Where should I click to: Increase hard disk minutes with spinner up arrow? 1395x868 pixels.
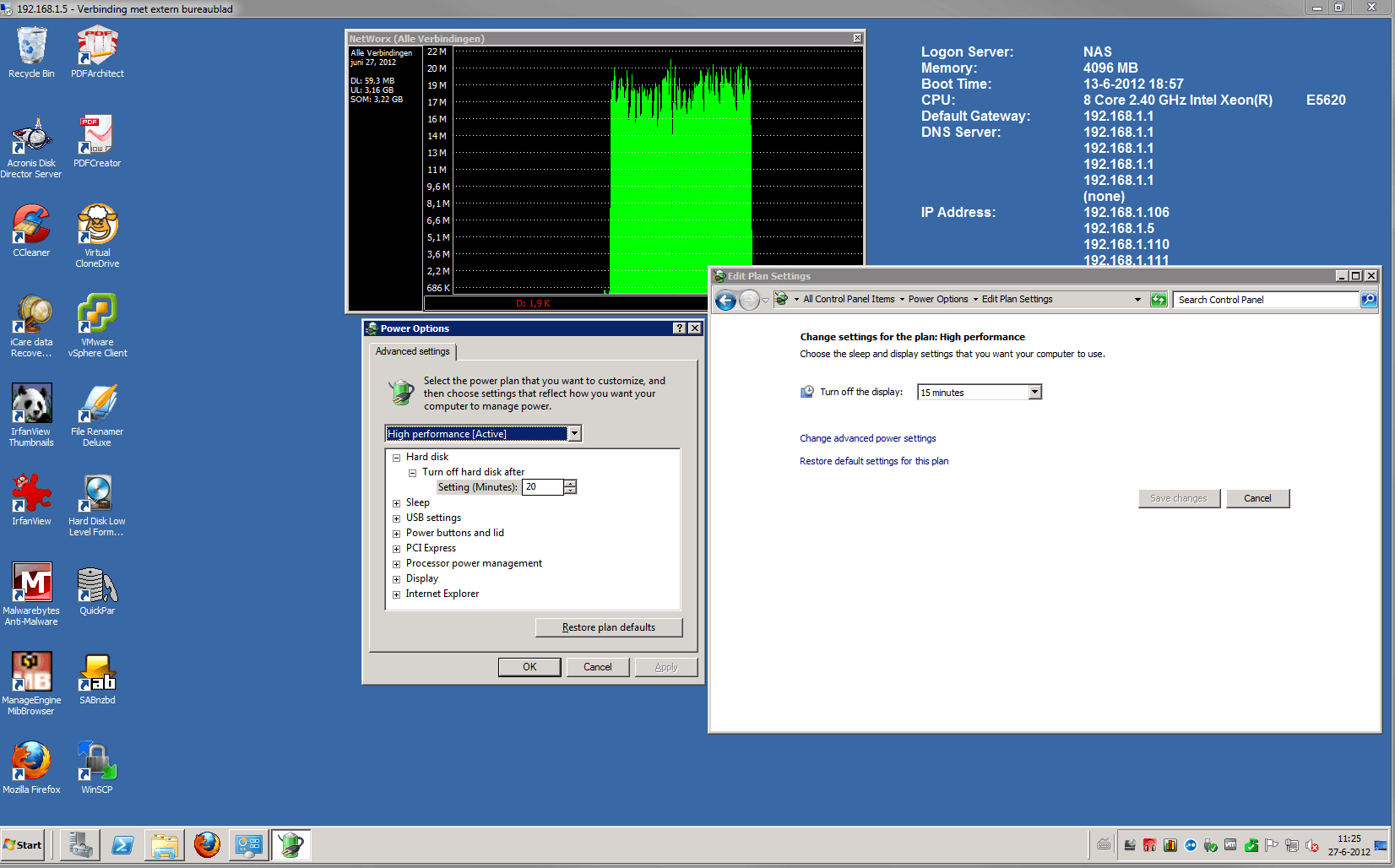[571, 483]
